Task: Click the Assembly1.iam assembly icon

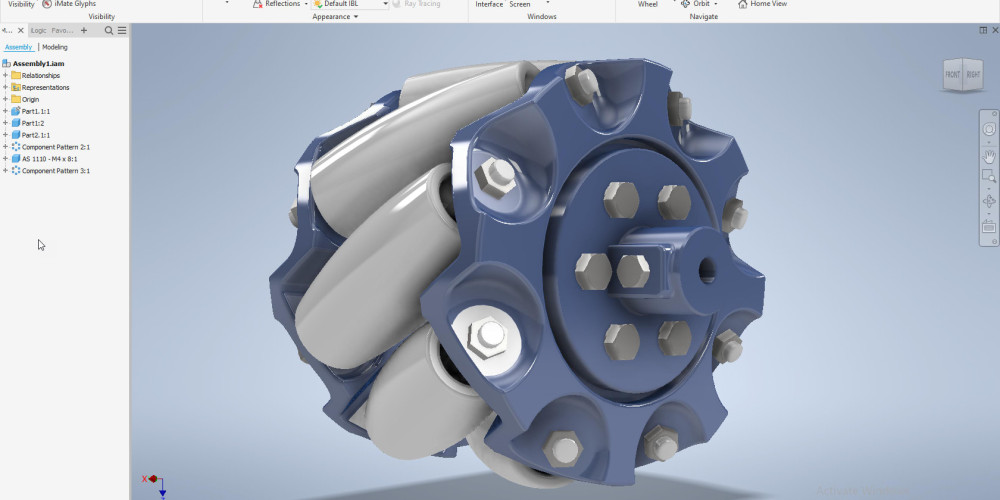Action: point(7,64)
